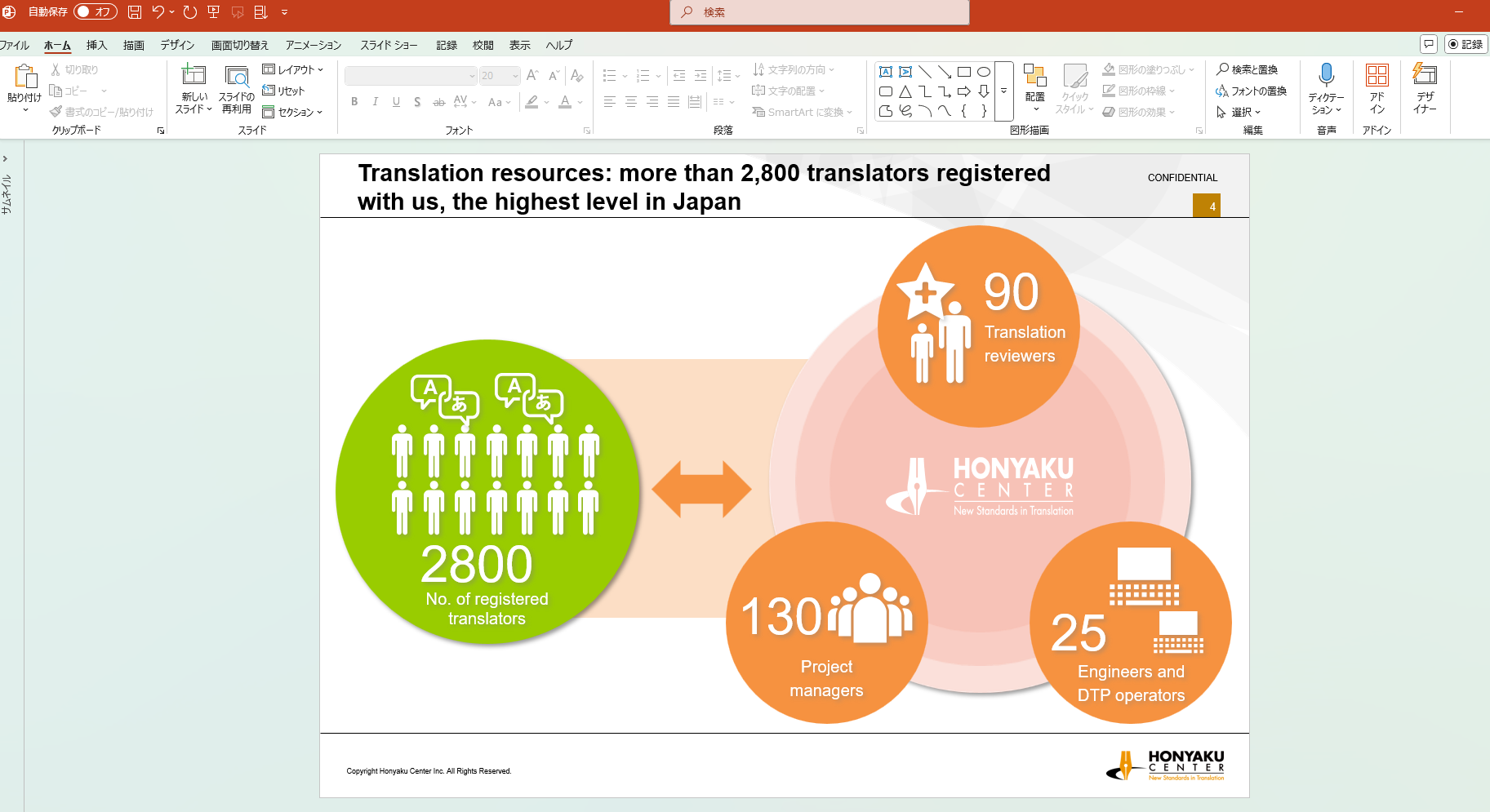The image size is (1490, 812).
Task: Pick the right arrow shape
Action: point(964,91)
